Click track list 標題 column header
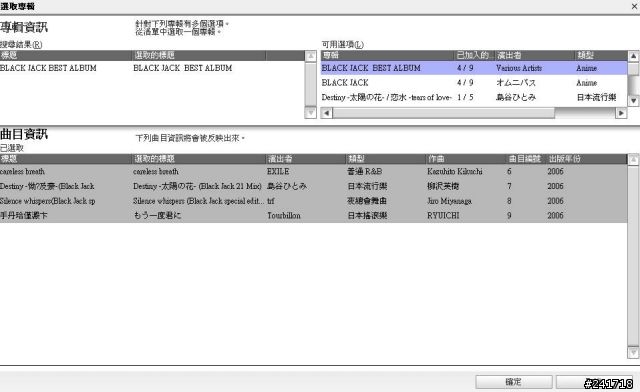The height and width of the screenshot is (392, 640). pos(66,159)
